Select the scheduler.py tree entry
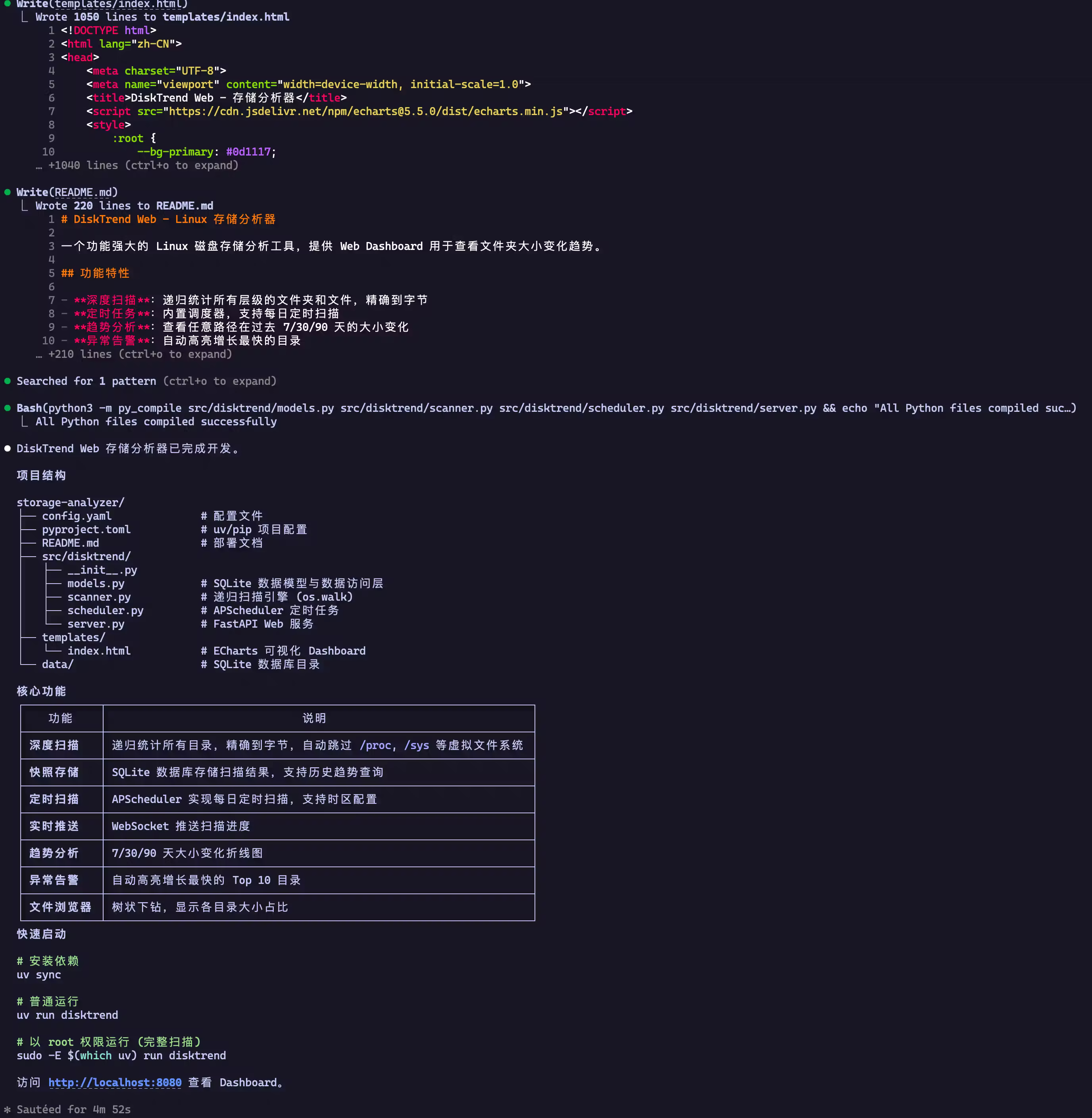The image size is (1092, 1118). click(x=105, y=611)
